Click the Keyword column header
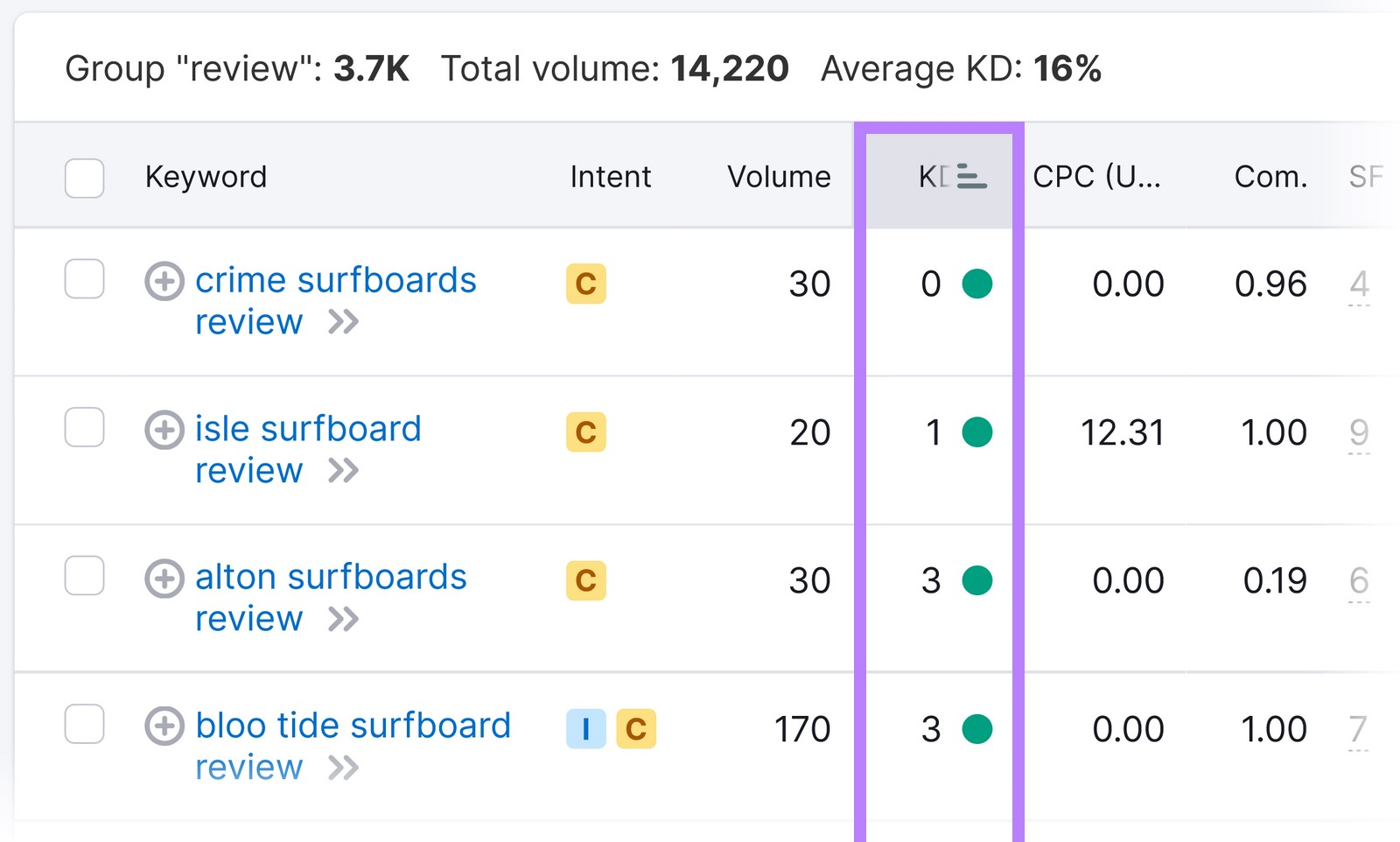Viewport: 1400px width, 842px height. (x=206, y=177)
